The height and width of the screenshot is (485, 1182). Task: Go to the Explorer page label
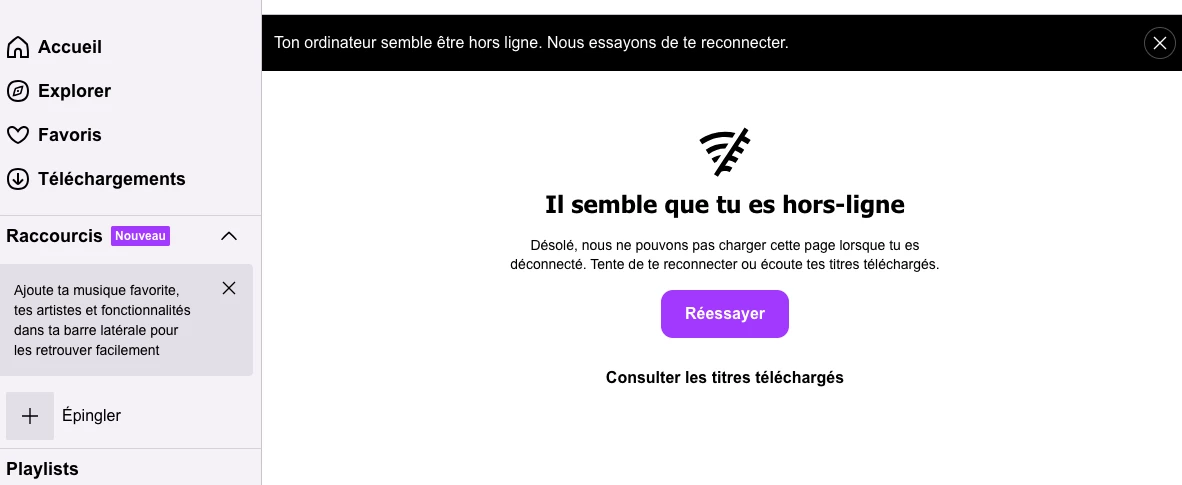(x=75, y=91)
